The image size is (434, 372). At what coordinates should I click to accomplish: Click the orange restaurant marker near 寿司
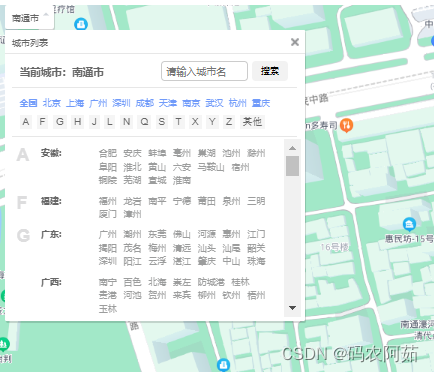(x=347, y=125)
